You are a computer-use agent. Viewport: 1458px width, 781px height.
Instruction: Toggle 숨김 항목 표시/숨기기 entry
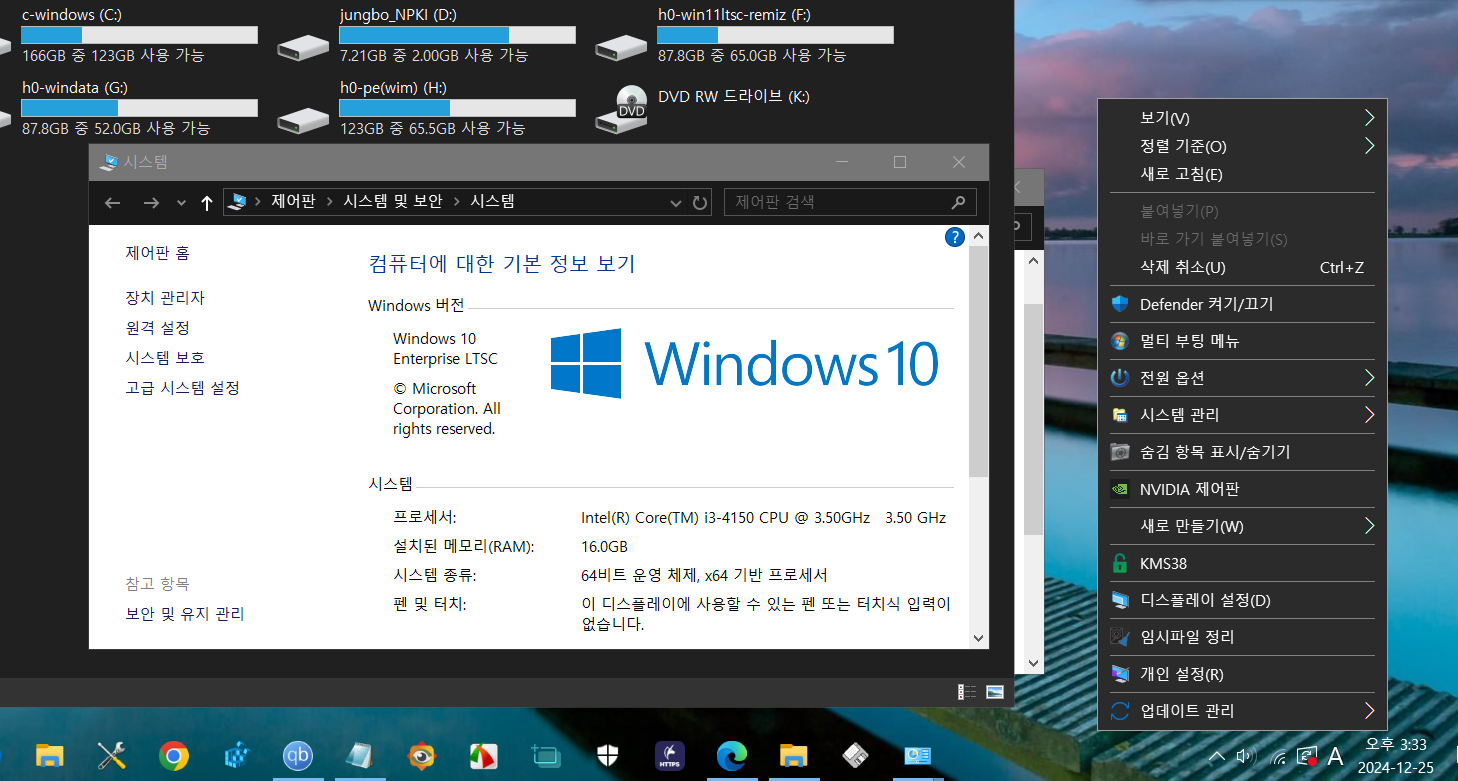[x=1241, y=452]
